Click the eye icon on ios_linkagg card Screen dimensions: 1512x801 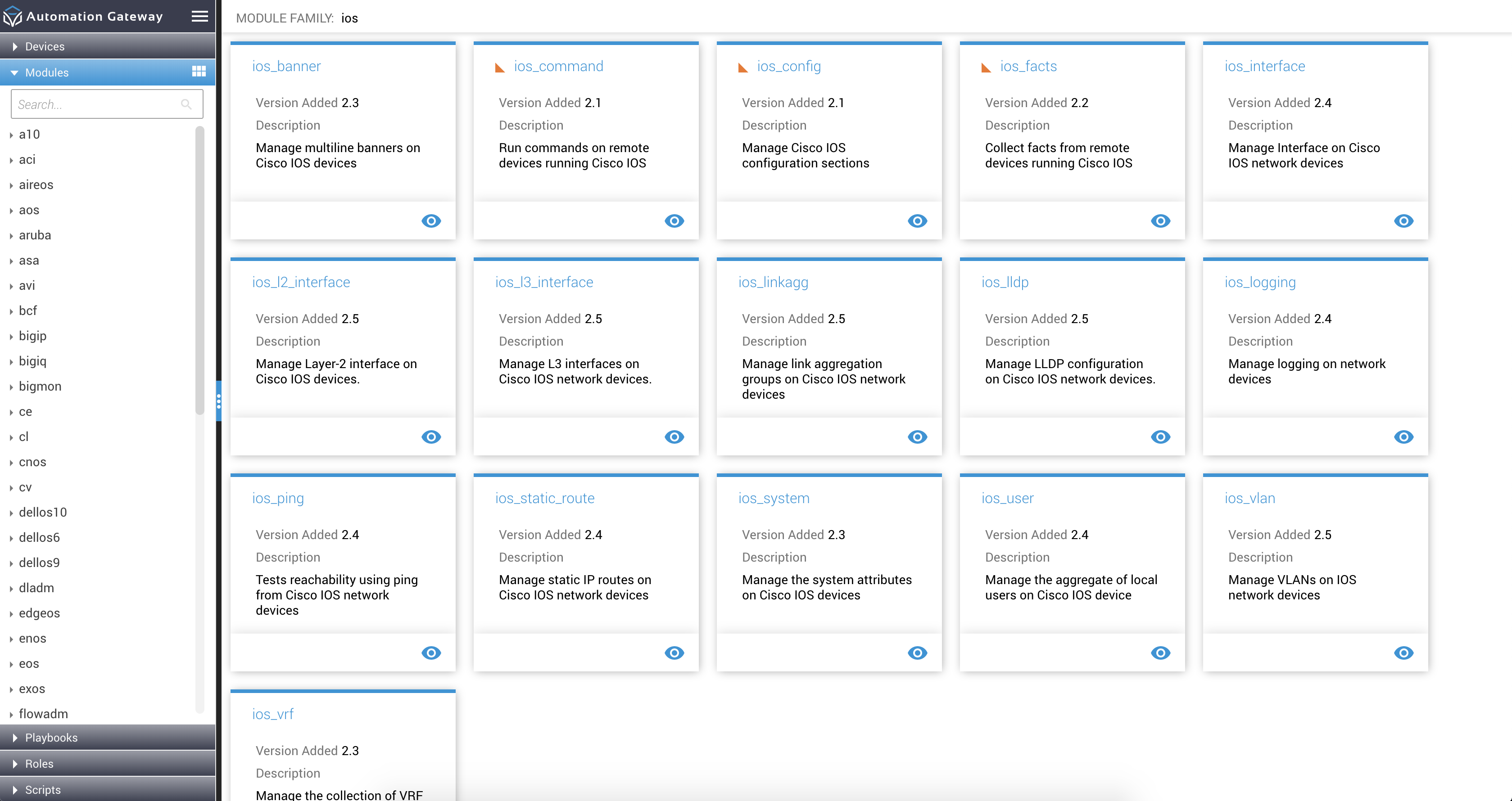tap(917, 436)
